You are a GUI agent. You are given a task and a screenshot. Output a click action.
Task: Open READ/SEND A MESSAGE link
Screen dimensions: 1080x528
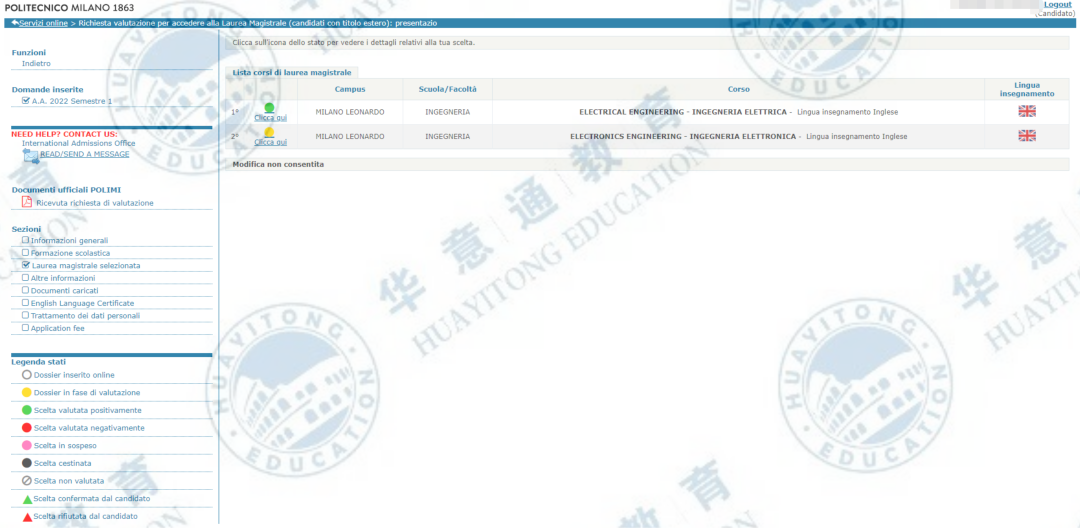(x=84, y=154)
